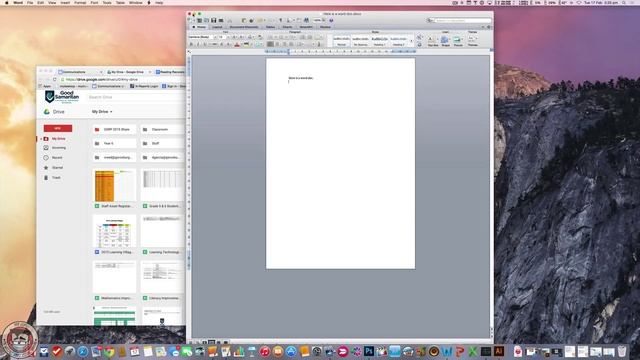
Task: Reload the Google Drive page in Chrome
Action: 55,79
